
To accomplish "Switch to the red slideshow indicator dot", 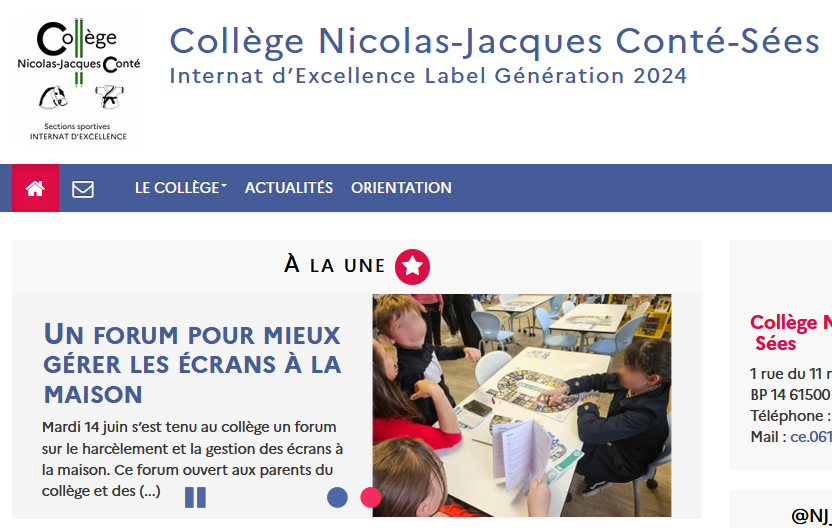I will coord(371,497).
